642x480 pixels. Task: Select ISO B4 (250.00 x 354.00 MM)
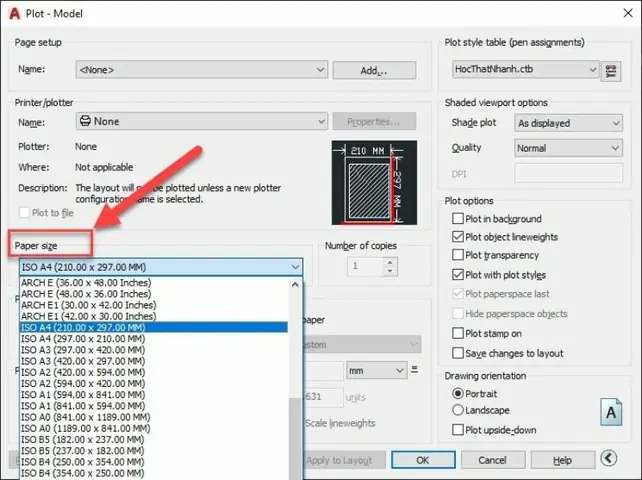pos(154,462)
